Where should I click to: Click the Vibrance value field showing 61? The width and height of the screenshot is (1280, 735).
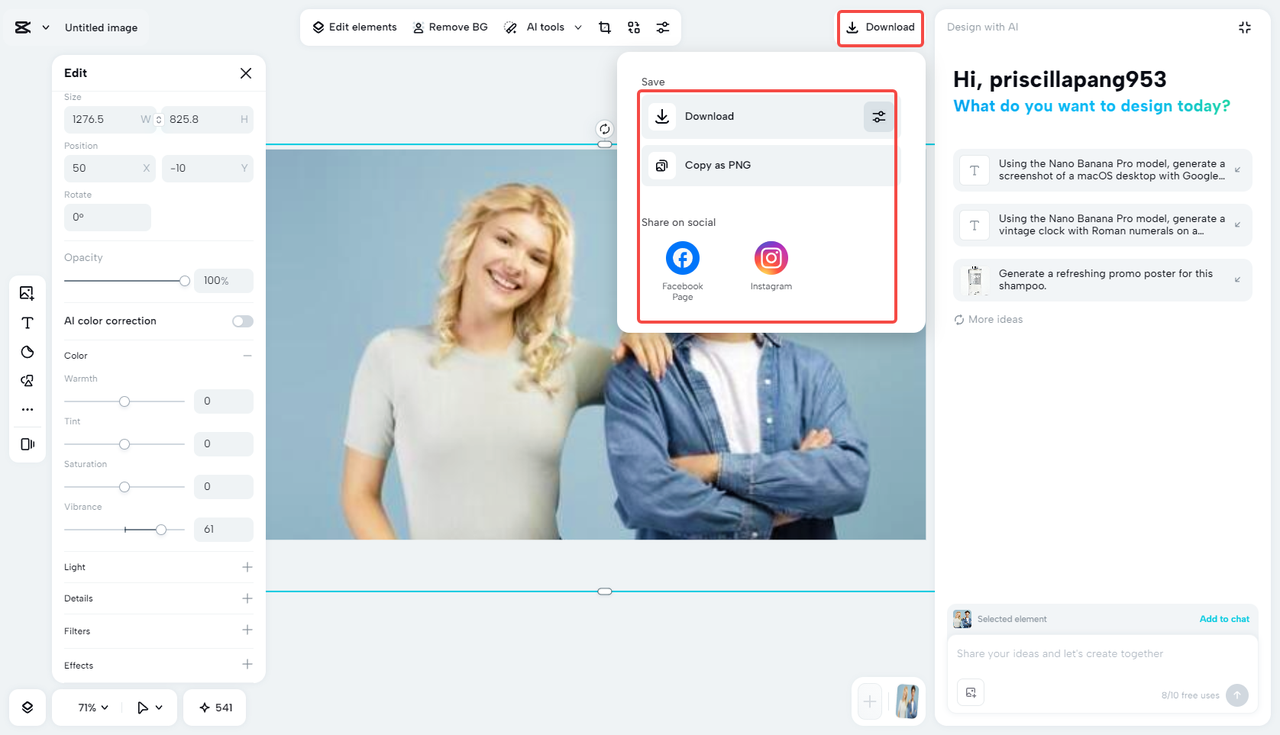pos(223,529)
